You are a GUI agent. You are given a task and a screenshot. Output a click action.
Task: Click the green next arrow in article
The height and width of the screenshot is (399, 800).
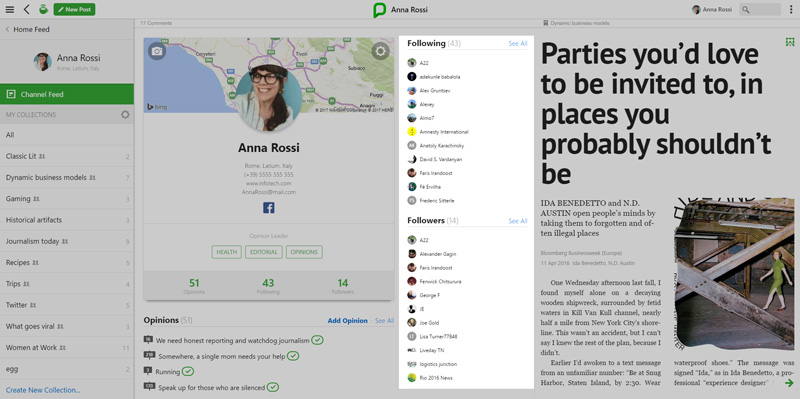(x=789, y=383)
